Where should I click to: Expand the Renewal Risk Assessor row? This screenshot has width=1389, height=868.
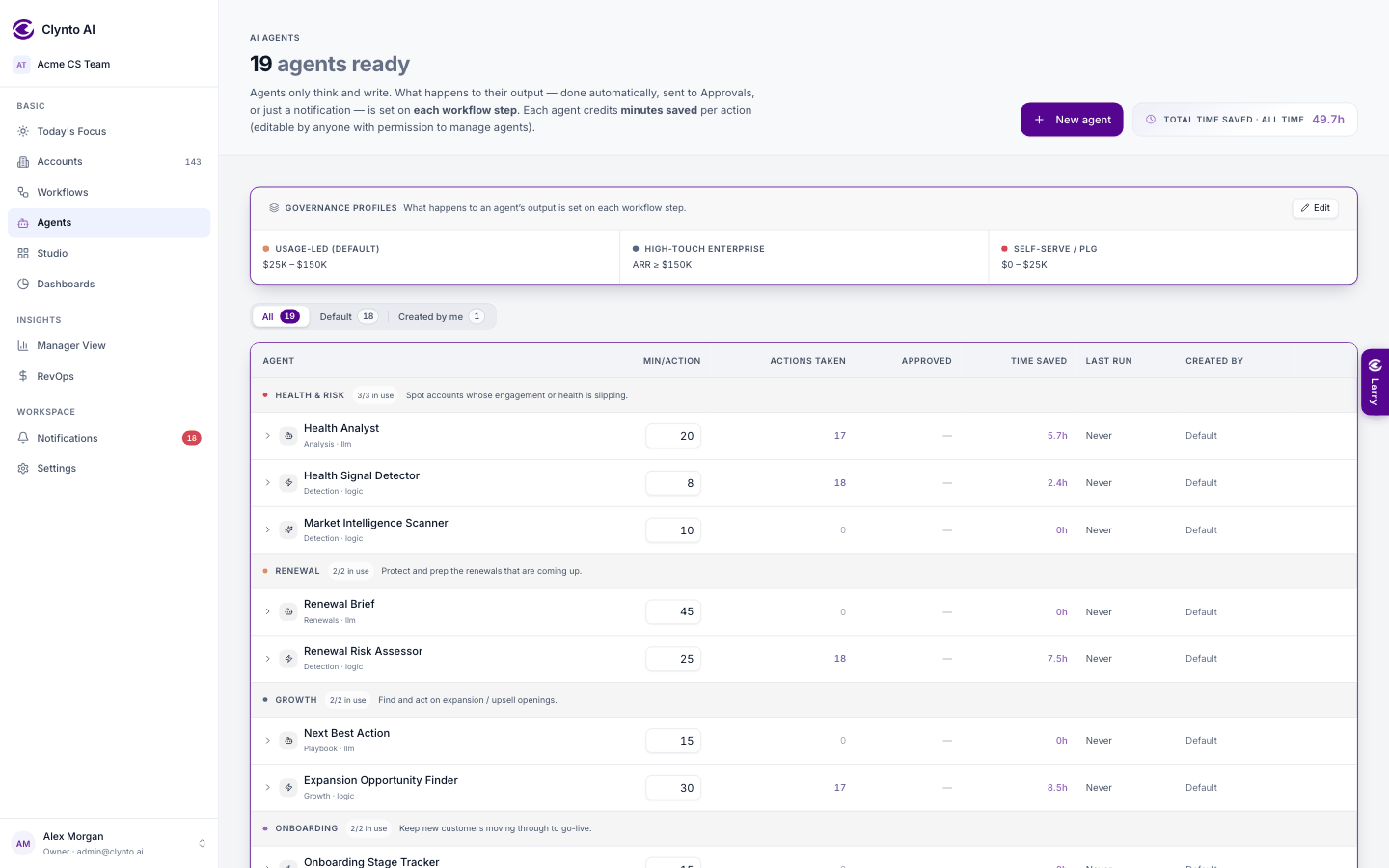tap(268, 659)
